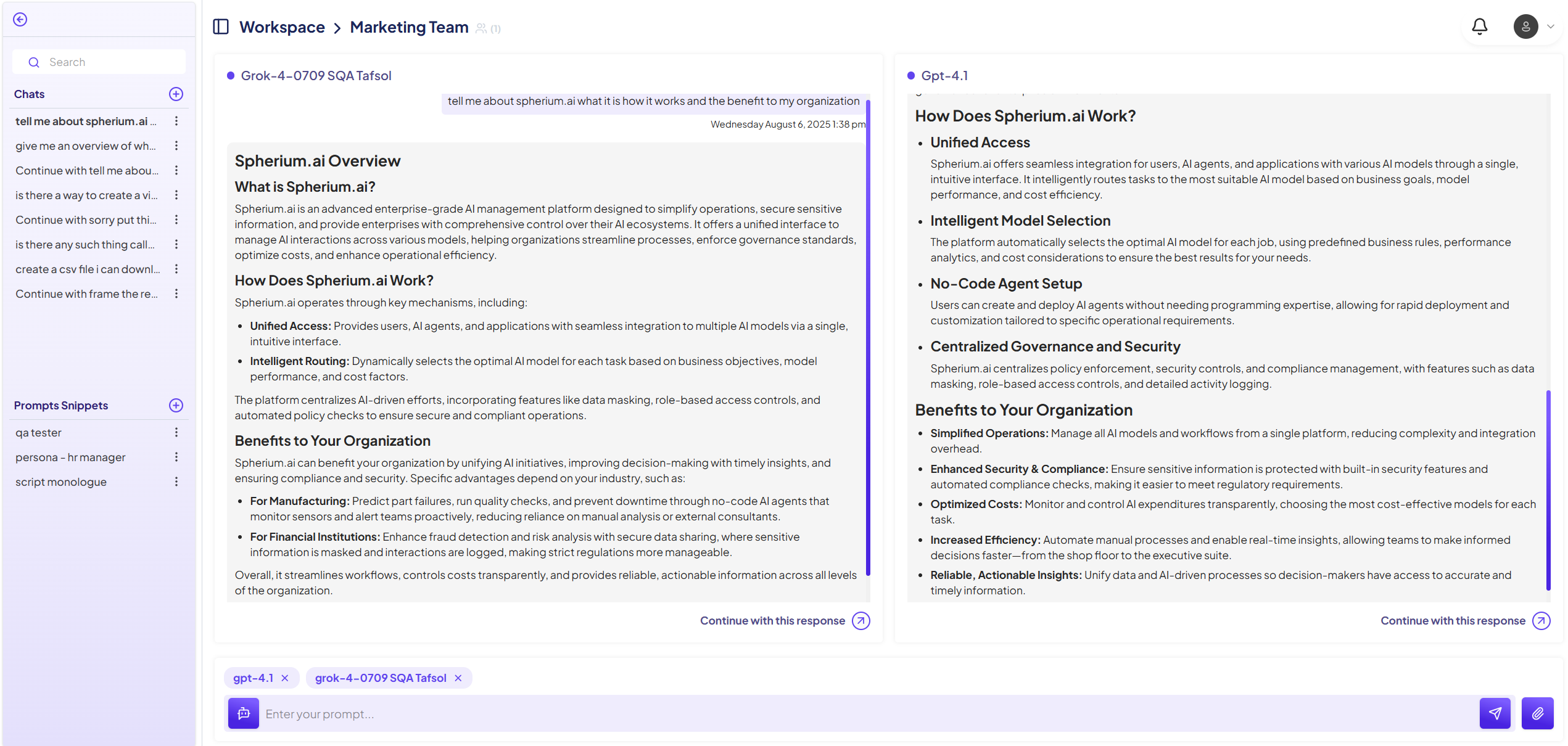The image size is (1568, 746).
Task: Open options for 'script monologue' snippet
Action: point(176,482)
